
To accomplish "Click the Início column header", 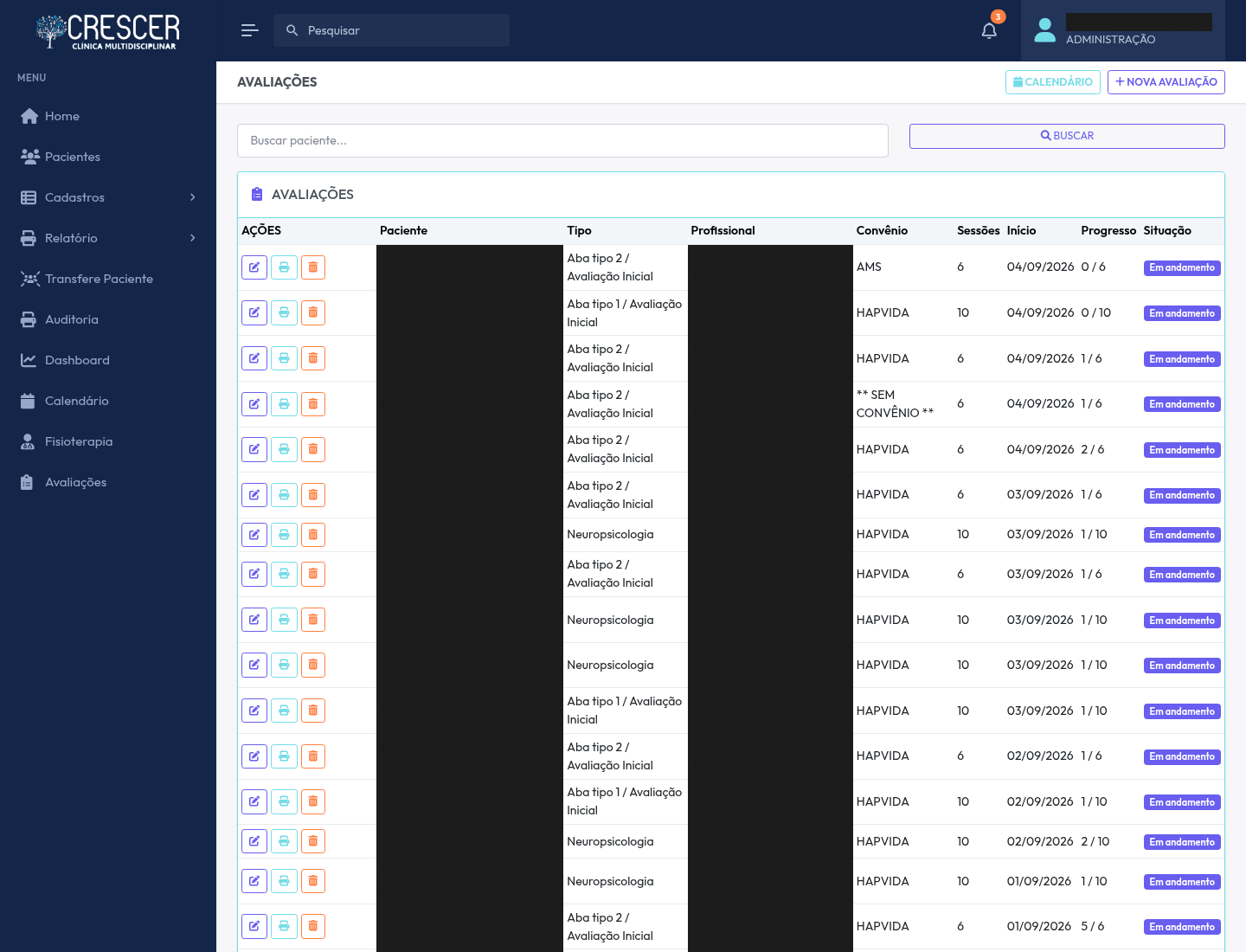I will pyautogui.click(x=1022, y=230).
